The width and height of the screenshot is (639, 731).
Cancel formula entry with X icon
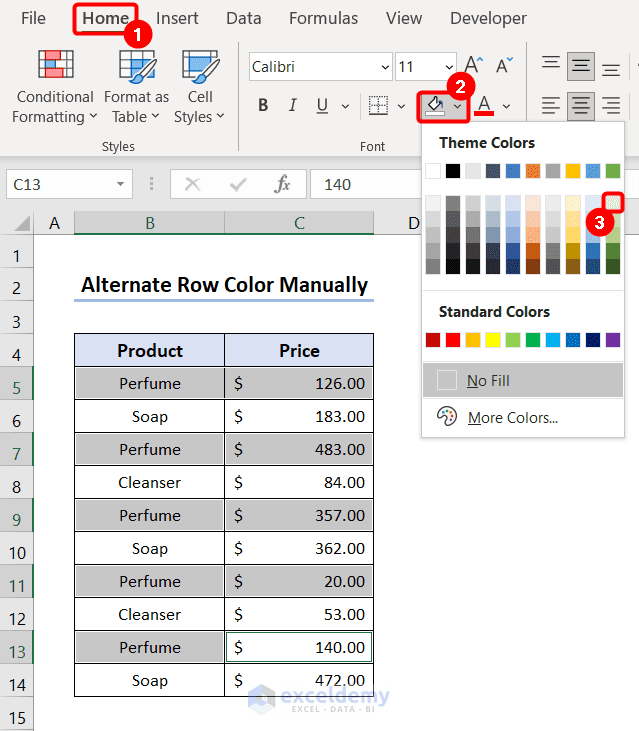(x=192, y=184)
